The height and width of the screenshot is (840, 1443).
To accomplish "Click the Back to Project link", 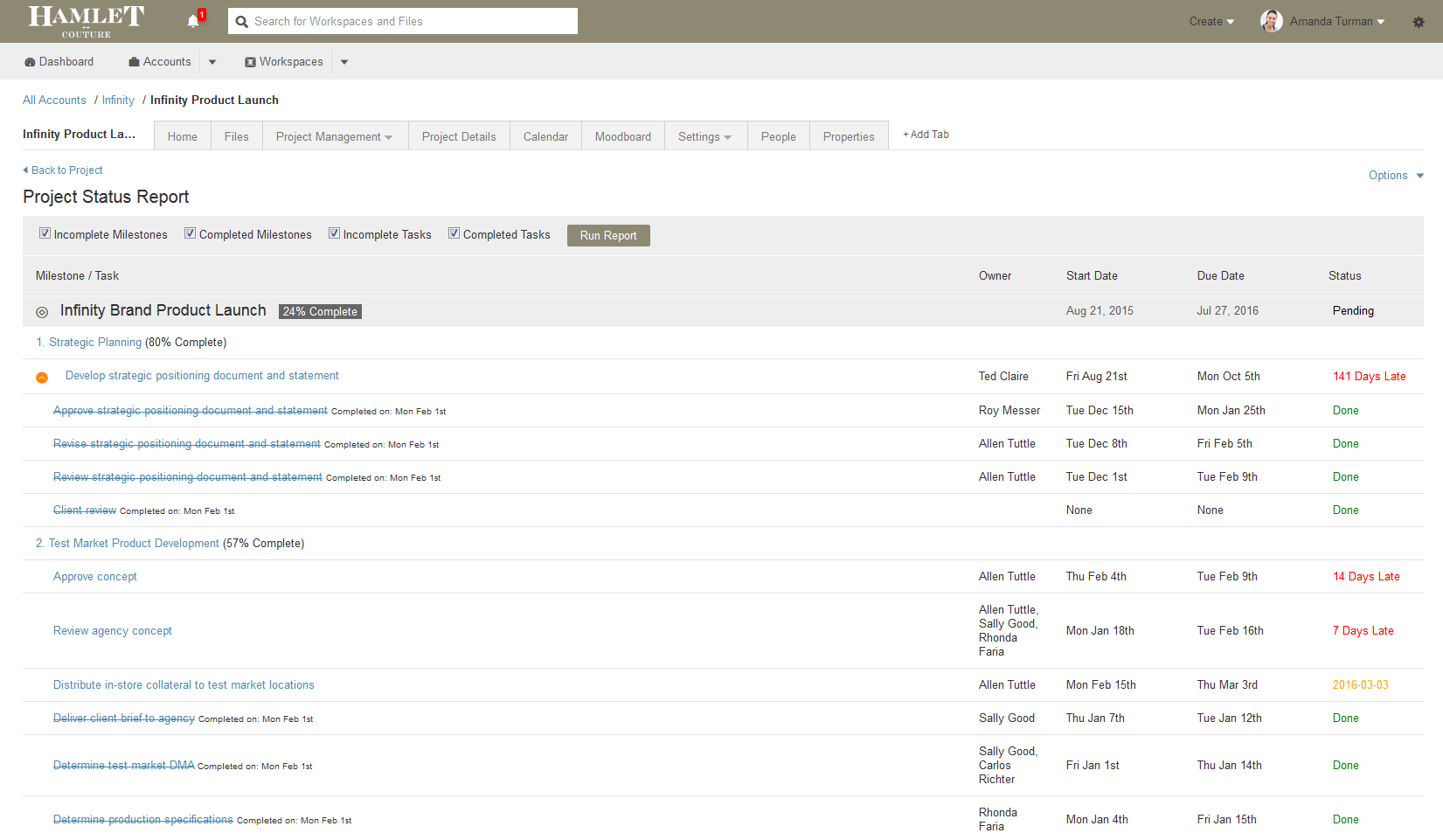I will tap(67, 170).
